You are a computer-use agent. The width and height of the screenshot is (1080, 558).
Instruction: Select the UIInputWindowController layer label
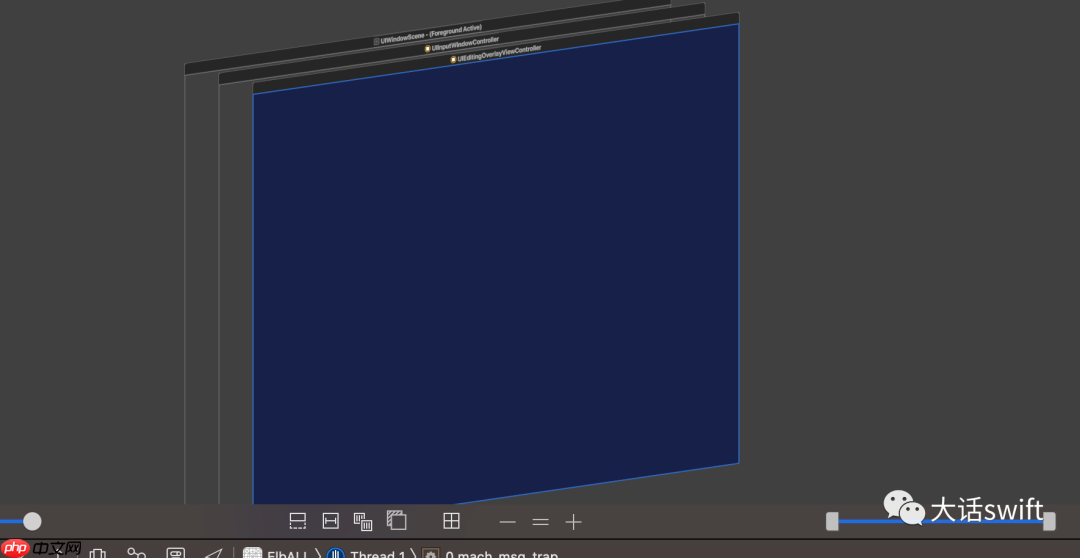pyautogui.click(x=461, y=44)
